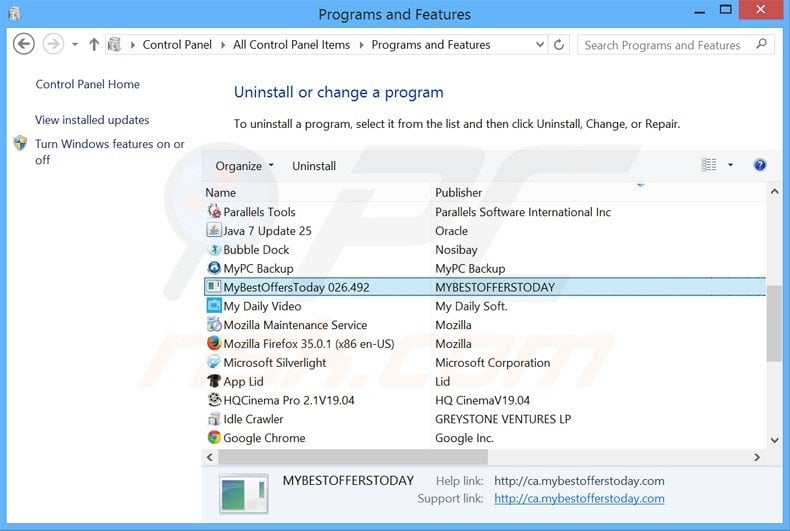
Task: Select the Idle Crawler program name
Action: (x=253, y=419)
